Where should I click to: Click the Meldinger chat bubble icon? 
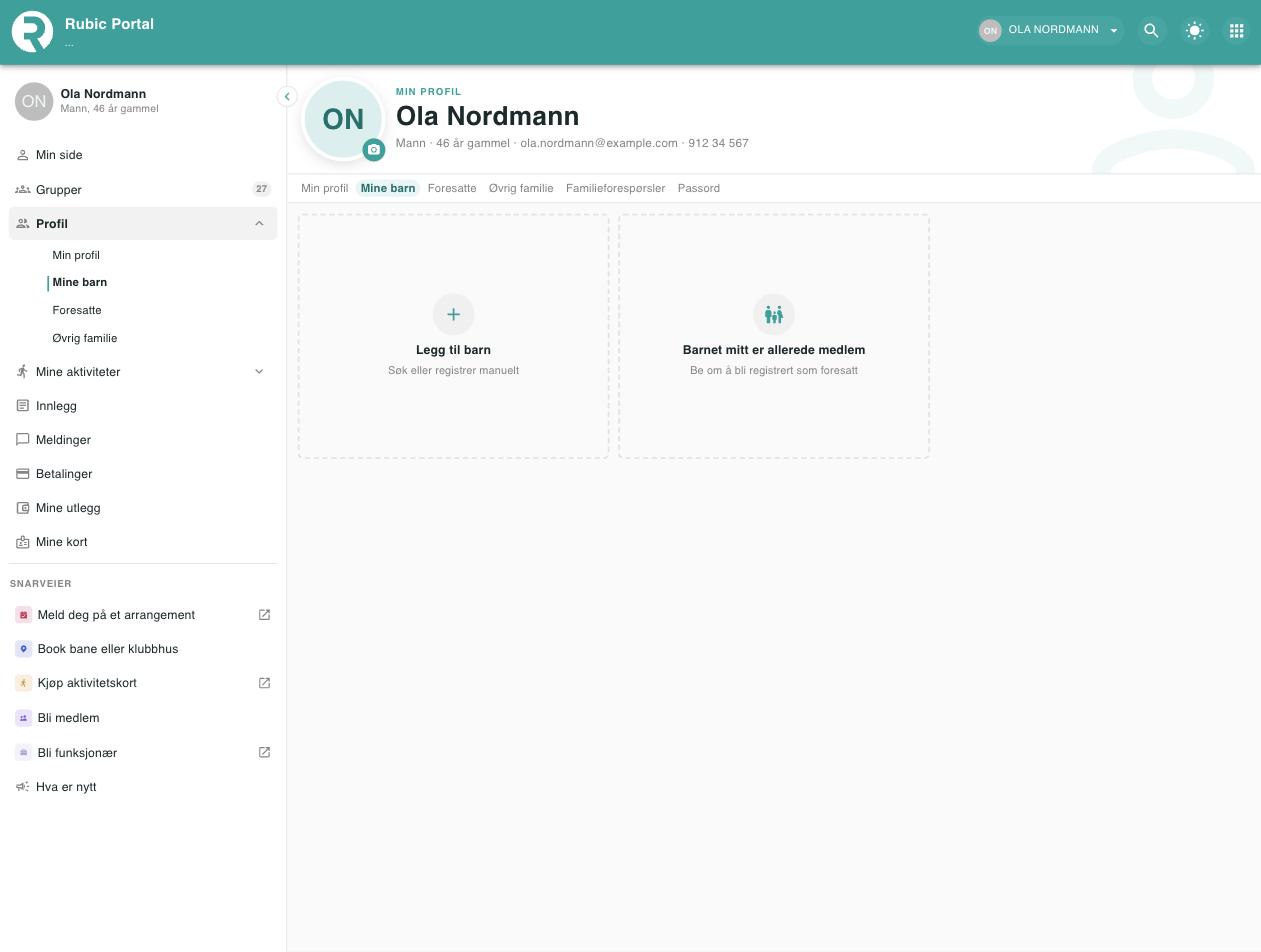point(23,439)
